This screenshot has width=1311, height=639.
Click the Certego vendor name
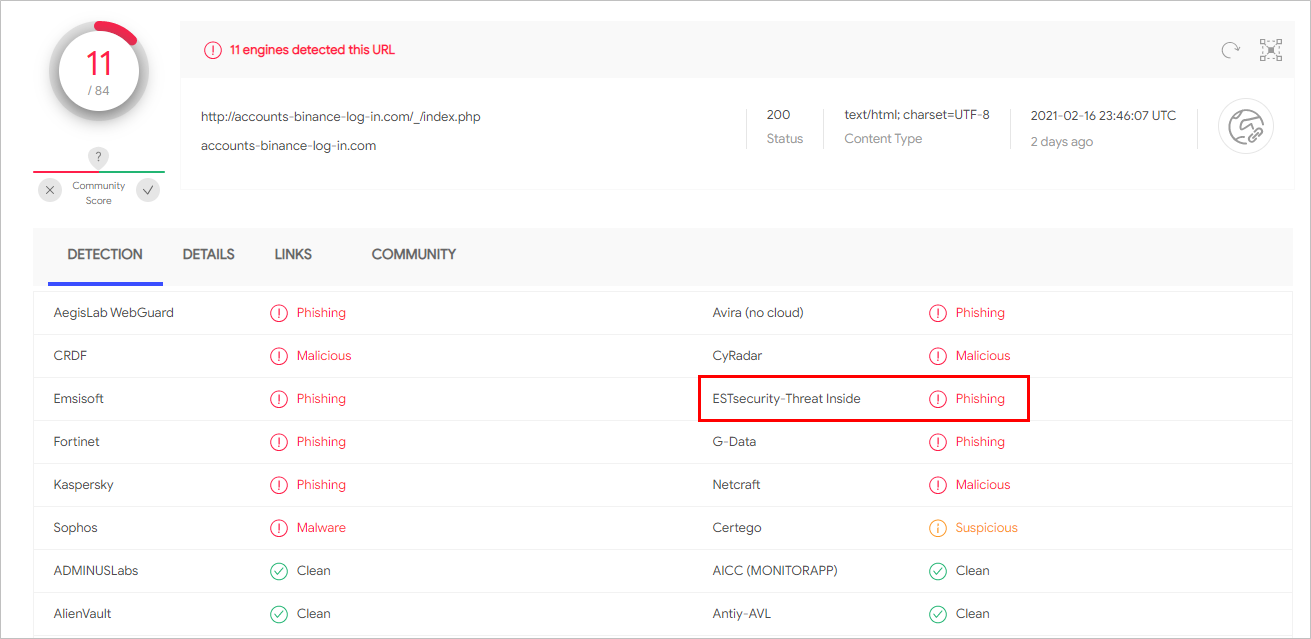pos(737,528)
